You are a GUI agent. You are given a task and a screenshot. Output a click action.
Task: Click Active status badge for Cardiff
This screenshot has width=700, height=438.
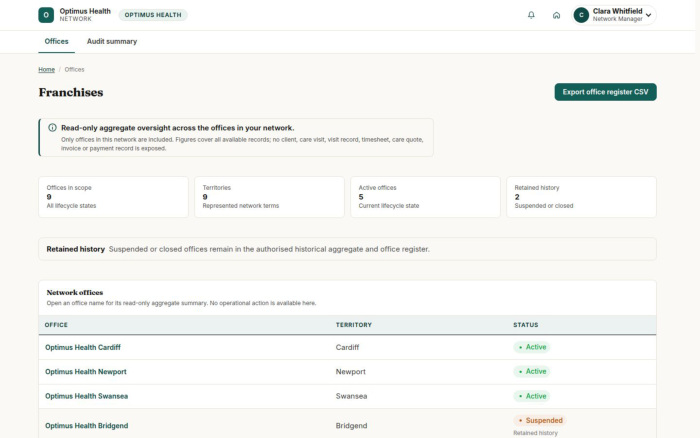531,347
